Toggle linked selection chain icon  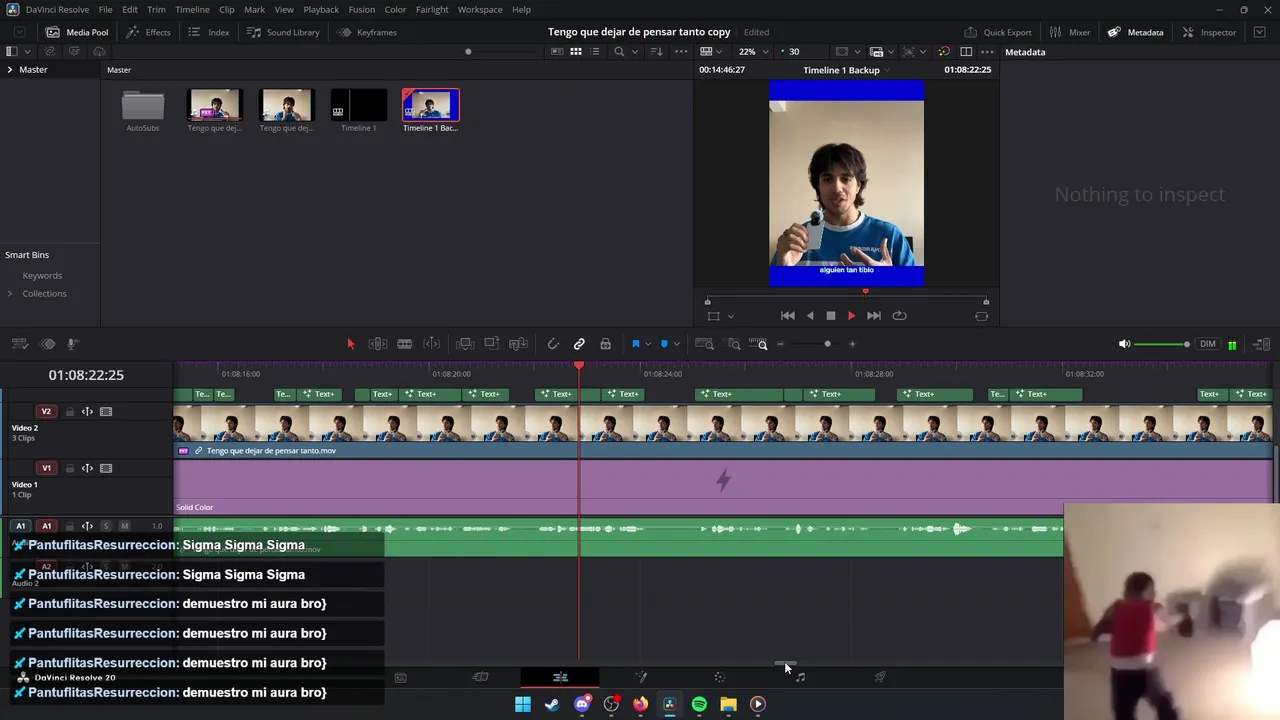pyautogui.click(x=579, y=344)
